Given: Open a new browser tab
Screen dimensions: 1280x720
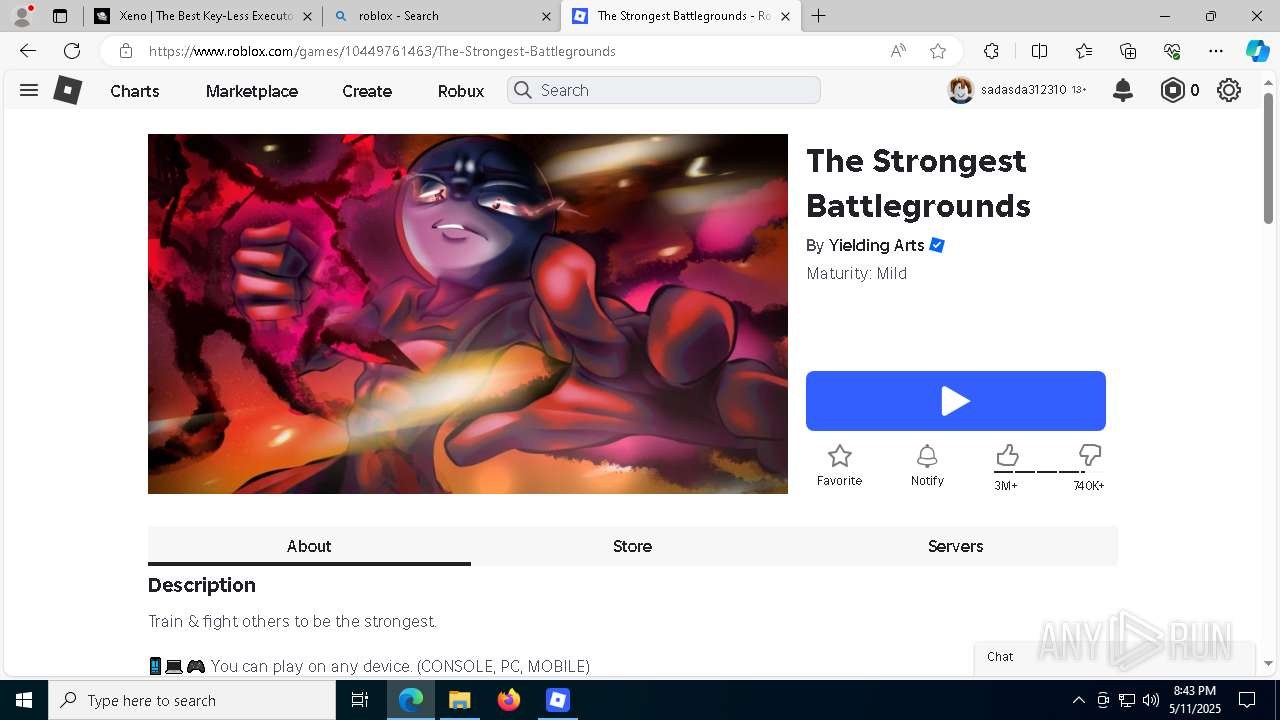Looking at the screenshot, I should 818,16.
